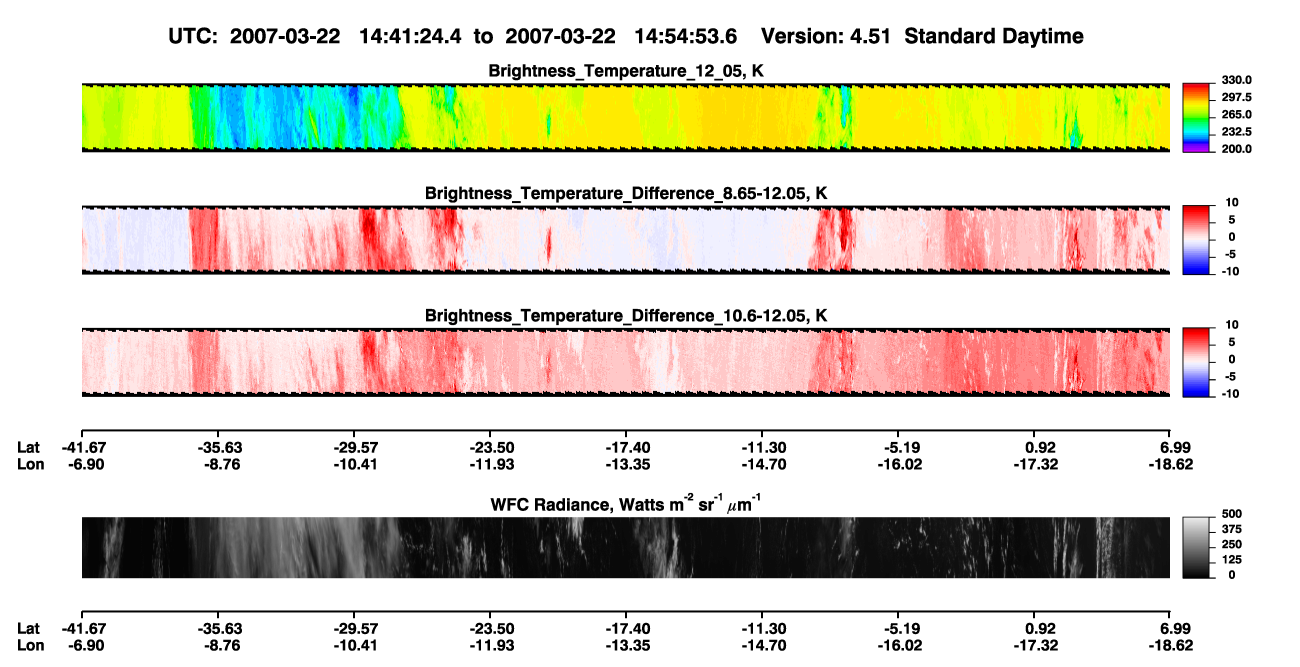This screenshot has width=1300, height=667.
Task: Click longitude '-13.35' under the 10.6-12.05 strip
Action: (629, 464)
